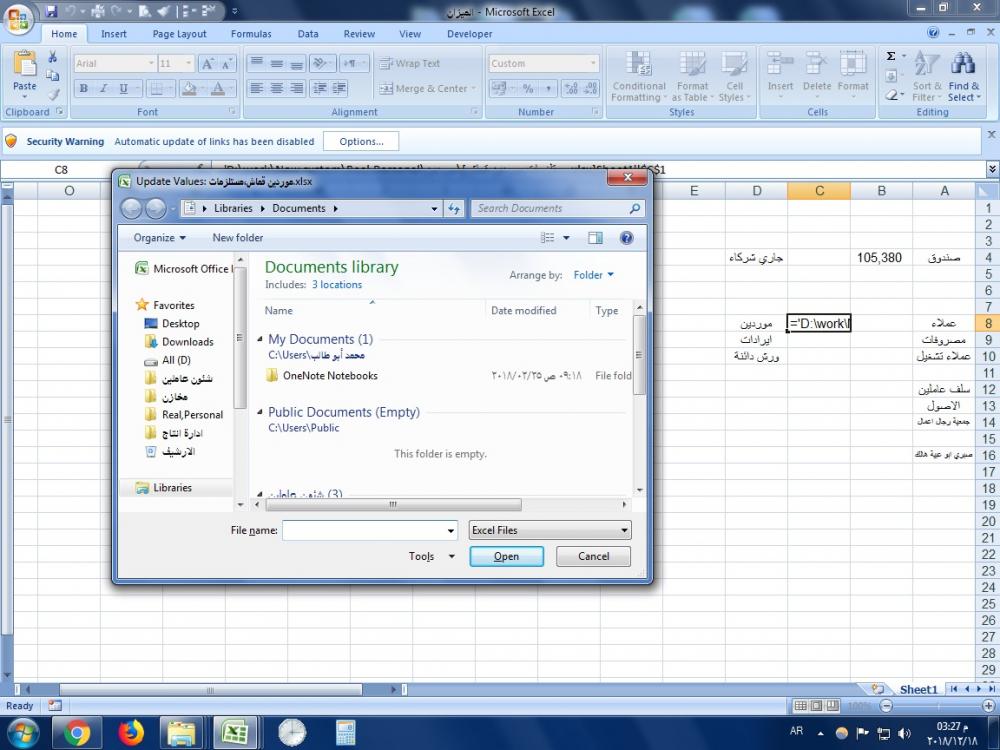Click the refresh address icon in dialog
The height and width of the screenshot is (750, 1000).
[x=453, y=209]
